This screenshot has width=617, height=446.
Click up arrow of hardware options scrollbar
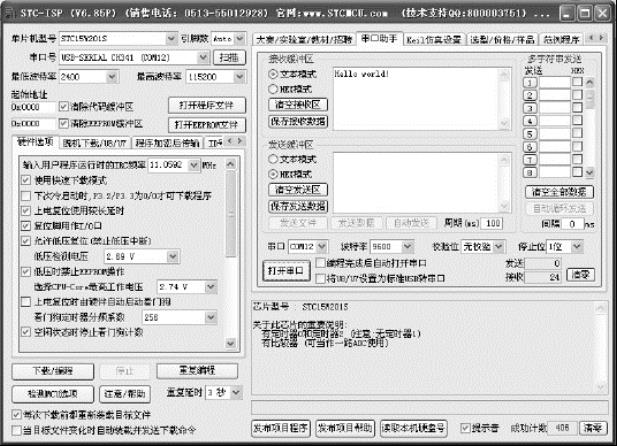[231, 165]
